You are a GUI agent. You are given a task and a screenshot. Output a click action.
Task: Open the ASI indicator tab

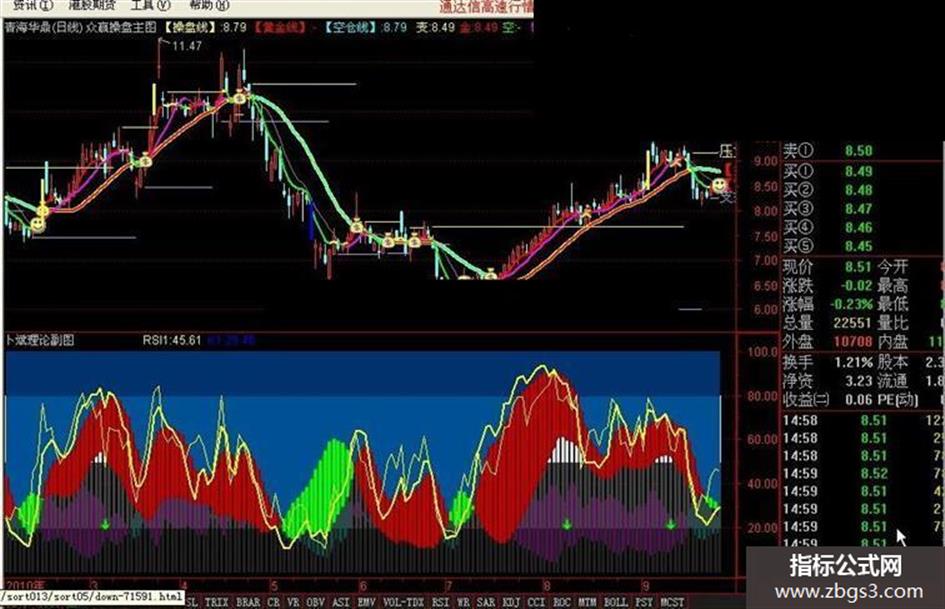click(x=341, y=602)
